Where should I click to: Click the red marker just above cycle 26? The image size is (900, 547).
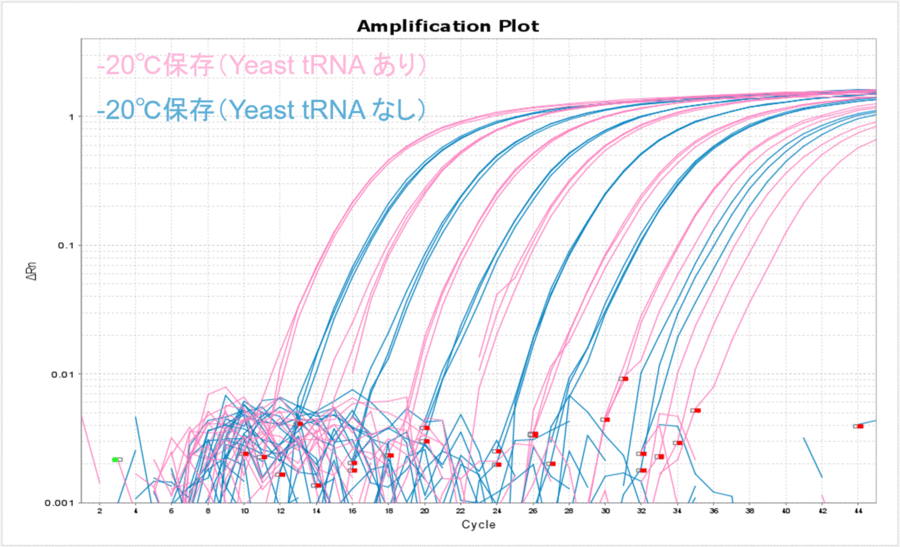[534, 434]
